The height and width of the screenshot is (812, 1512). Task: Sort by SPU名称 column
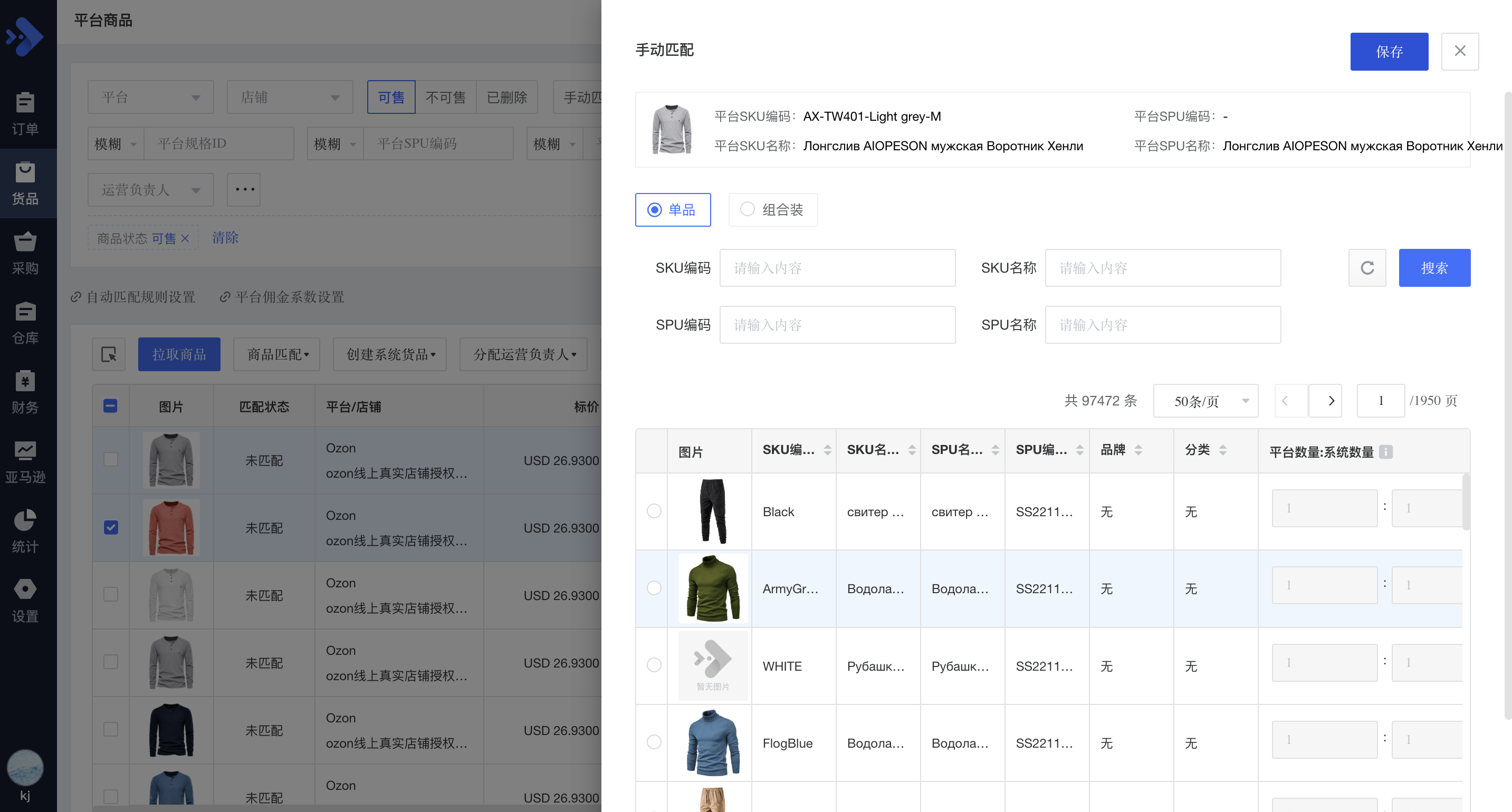pyautogui.click(x=996, y=450)
